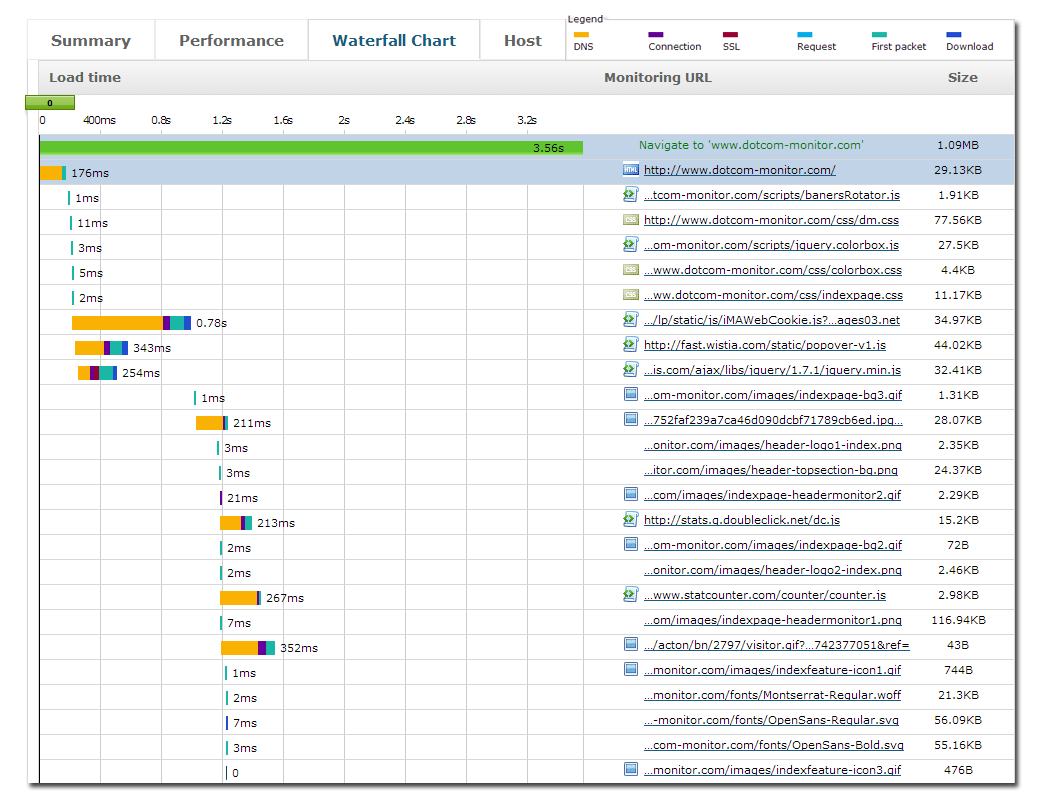Screen dimensions: 1041x802
Task: Click the SSL dark red legend swatch
Action: tap(730, 35)
